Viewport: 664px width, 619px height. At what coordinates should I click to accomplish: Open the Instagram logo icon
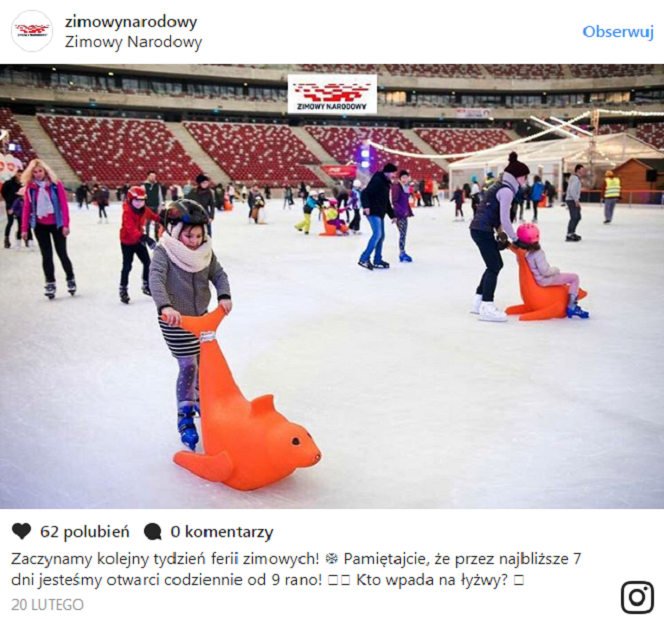pyautogui.click(x=637, y=598)
